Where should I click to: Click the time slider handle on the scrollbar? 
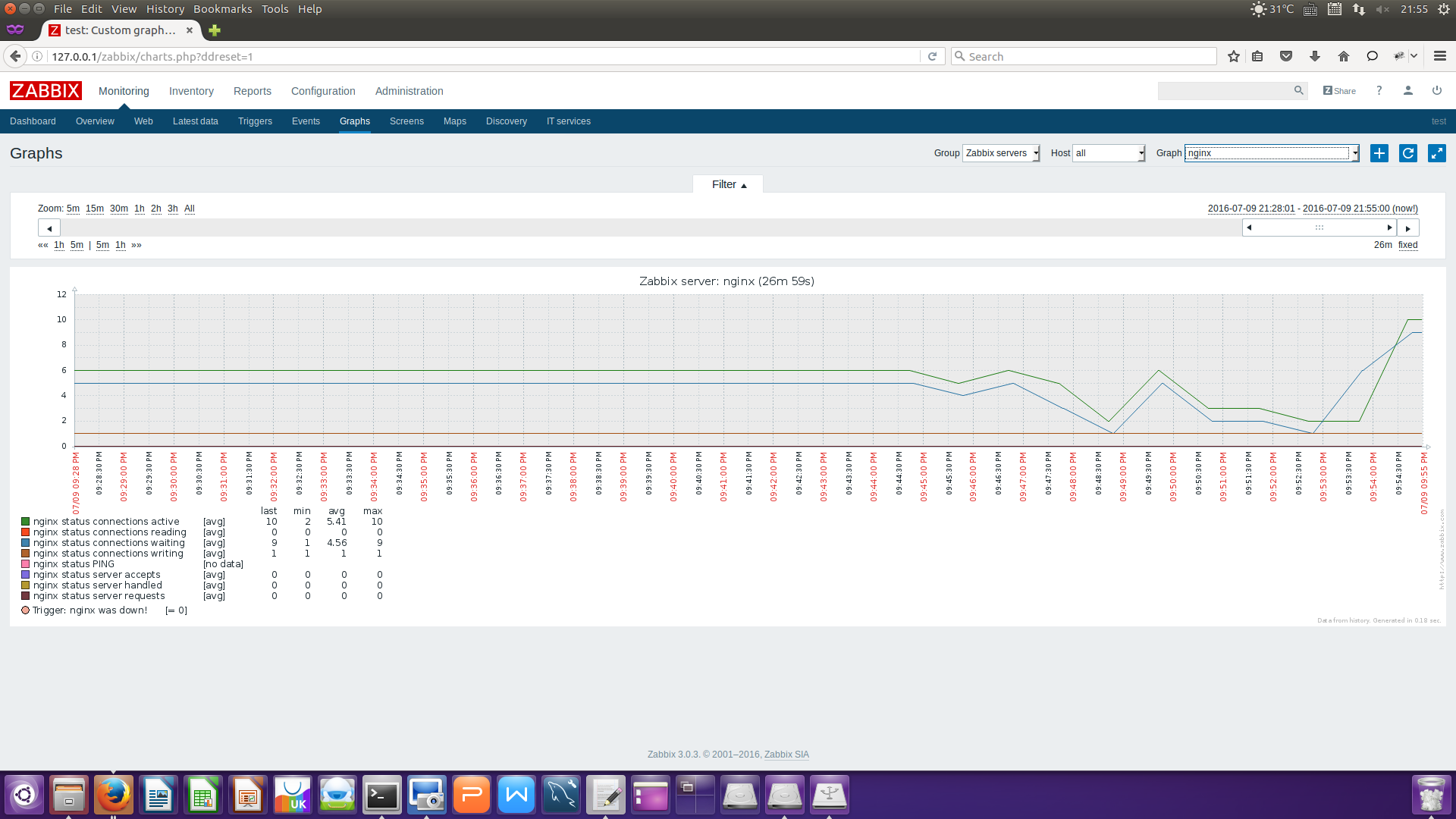click(x=1319, y=227)
